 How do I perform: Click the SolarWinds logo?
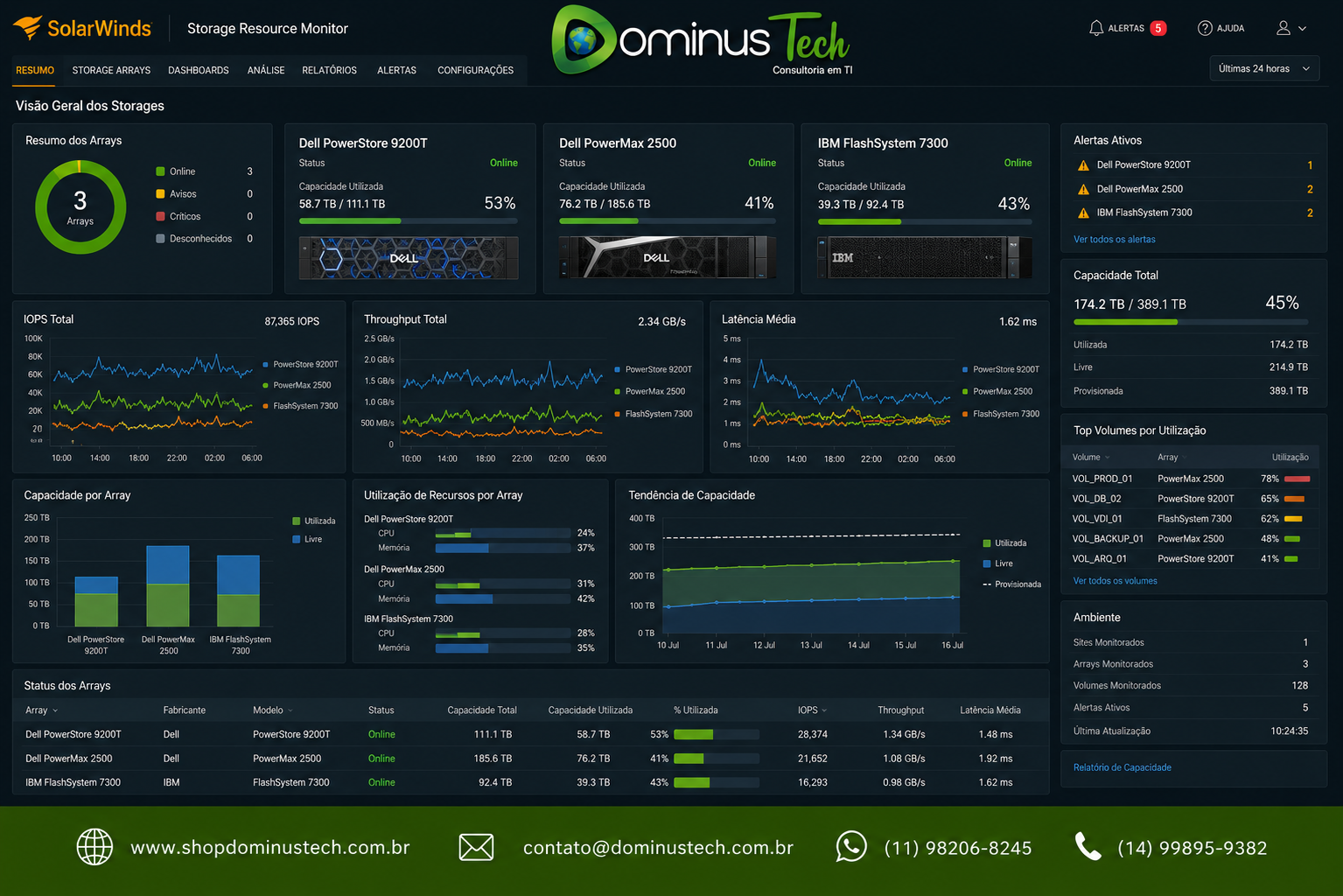tap(82, 28)
